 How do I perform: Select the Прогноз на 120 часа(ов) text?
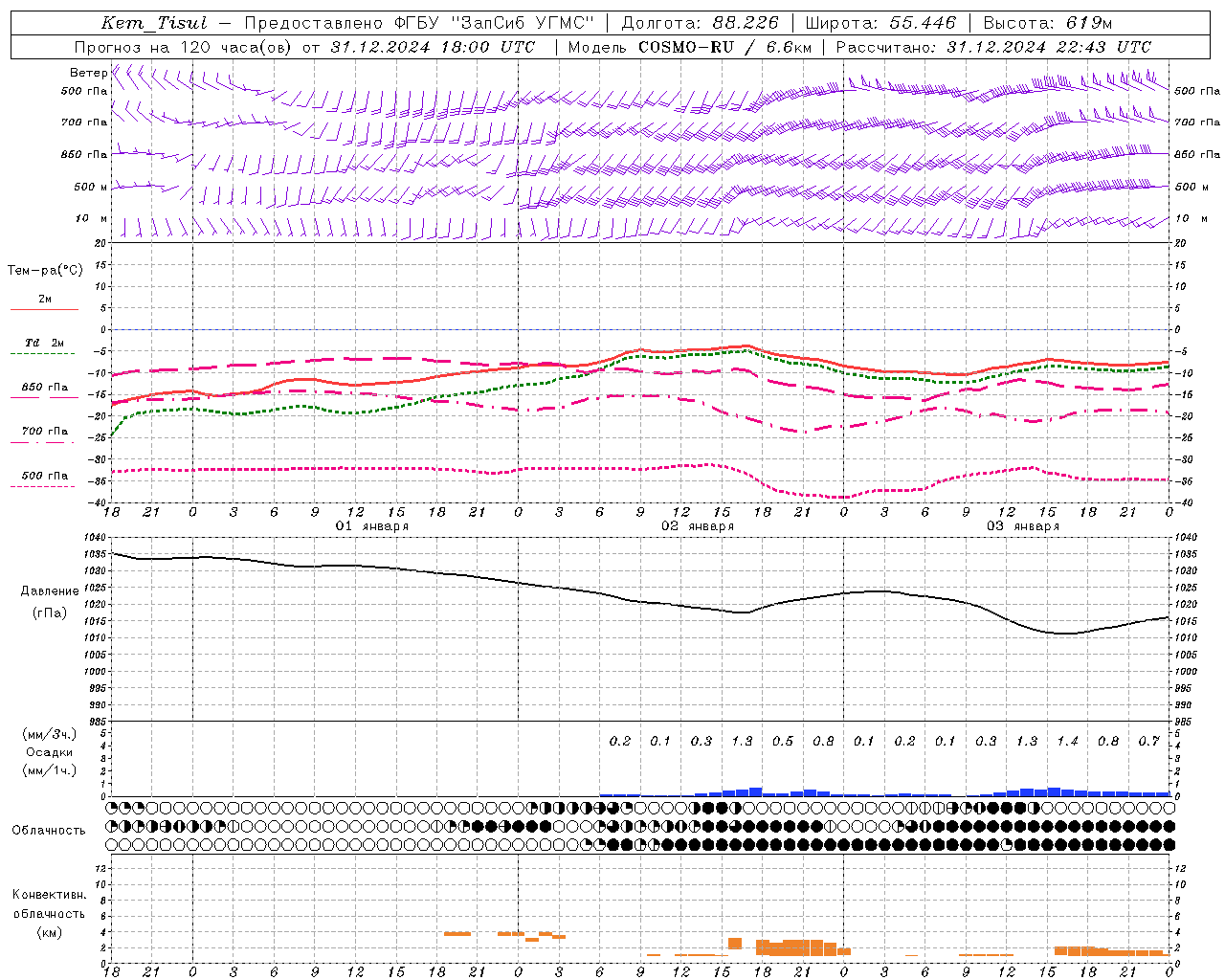185,47
